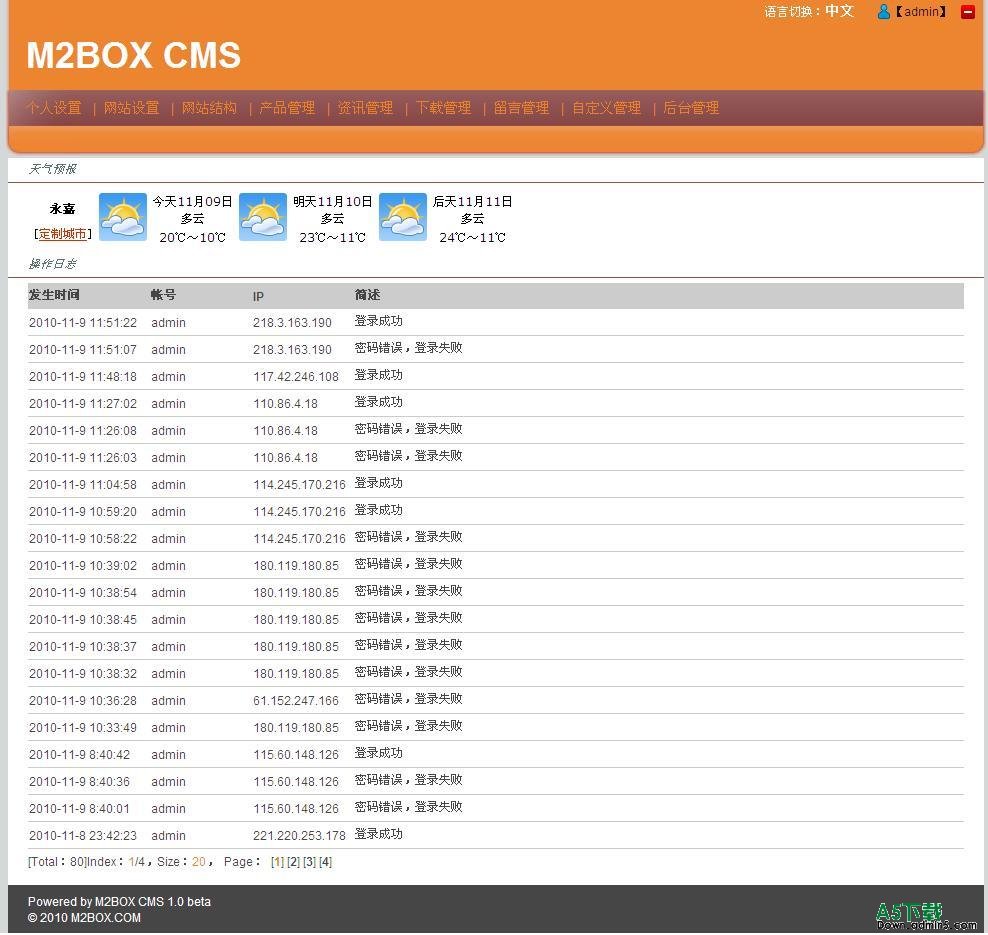Click the admin username link at top
The height and width of the screenshot is (935, 988).
[x=921, y=12]
